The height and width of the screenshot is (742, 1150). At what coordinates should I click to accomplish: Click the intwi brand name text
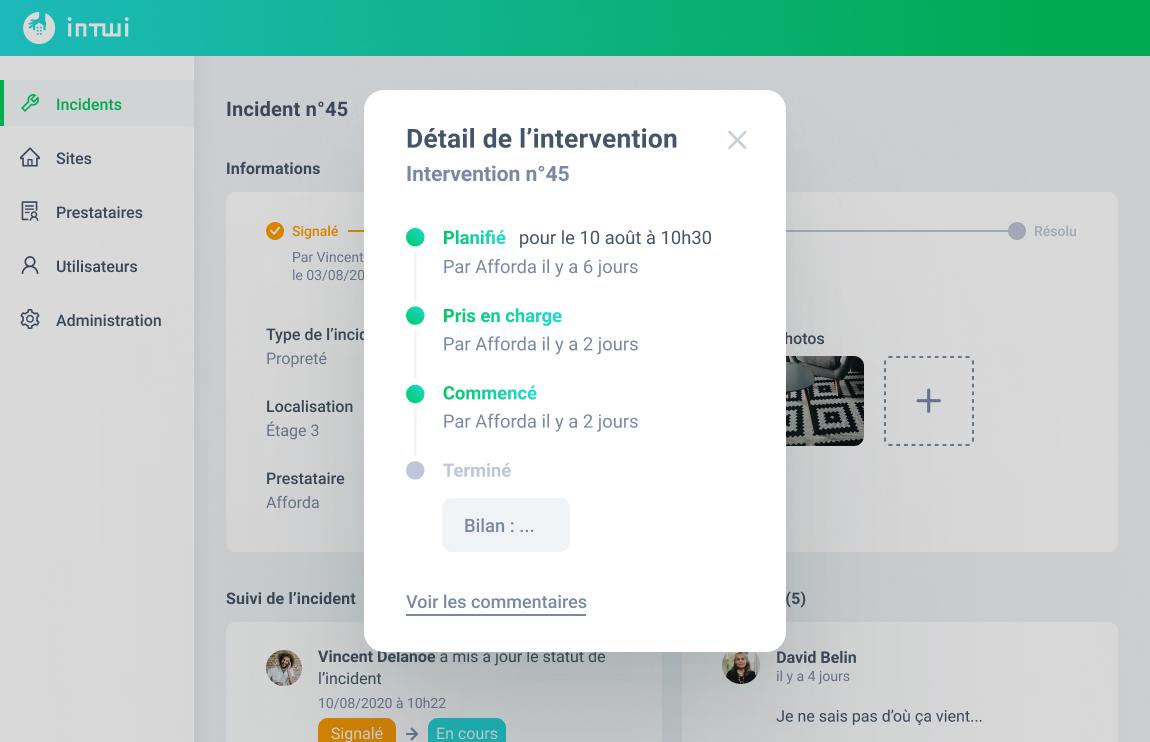coord(98,28)
